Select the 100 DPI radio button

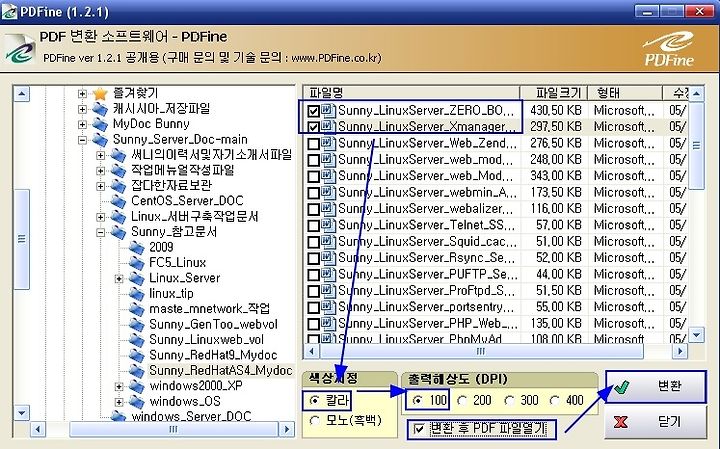coord(417,401)
